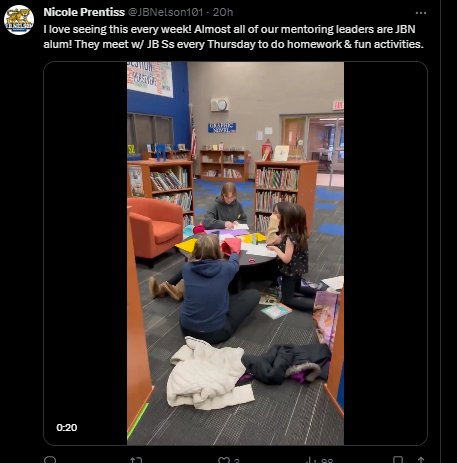The width and height of the screenshot is (457, 463).
Task: Play the library mentoring video
Action: [235, 253]
